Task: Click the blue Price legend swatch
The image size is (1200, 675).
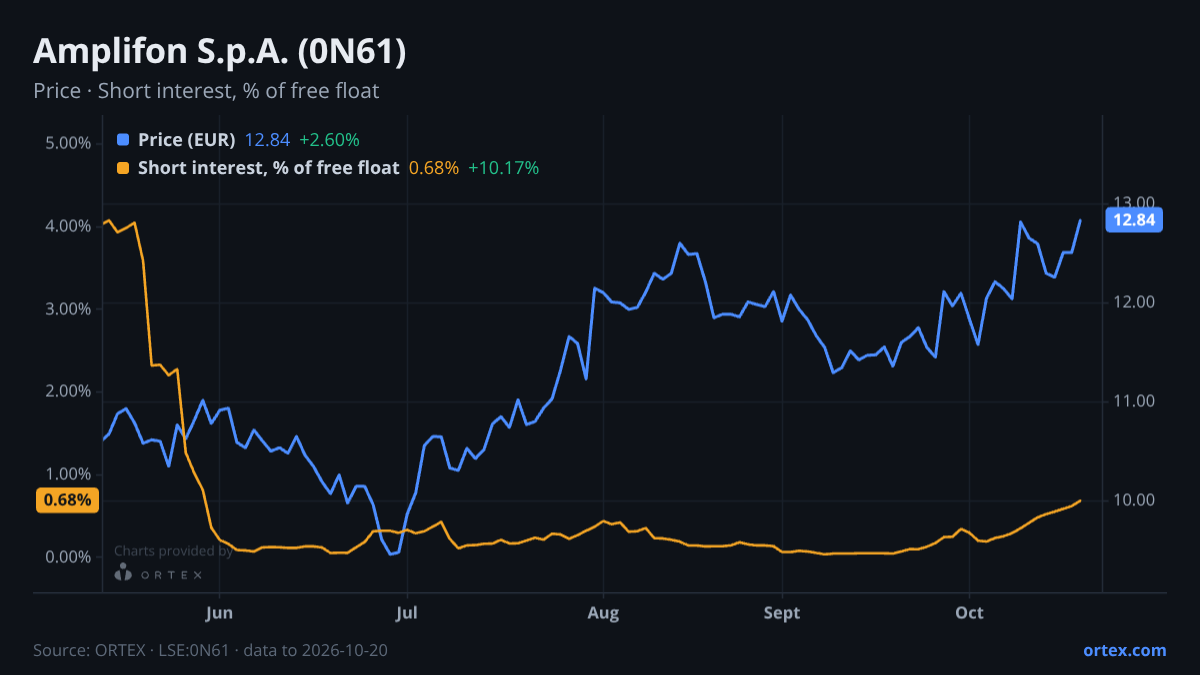Action: tap(123, 140)
